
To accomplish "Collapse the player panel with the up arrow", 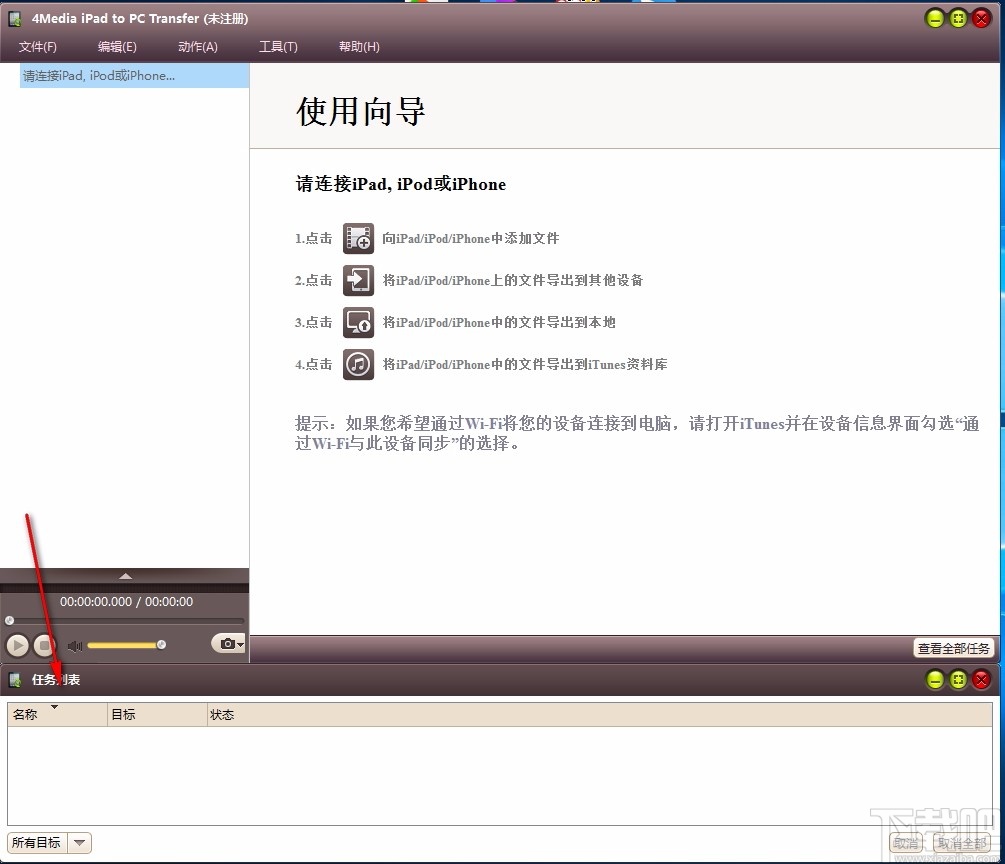I will (x=124, y=575).
